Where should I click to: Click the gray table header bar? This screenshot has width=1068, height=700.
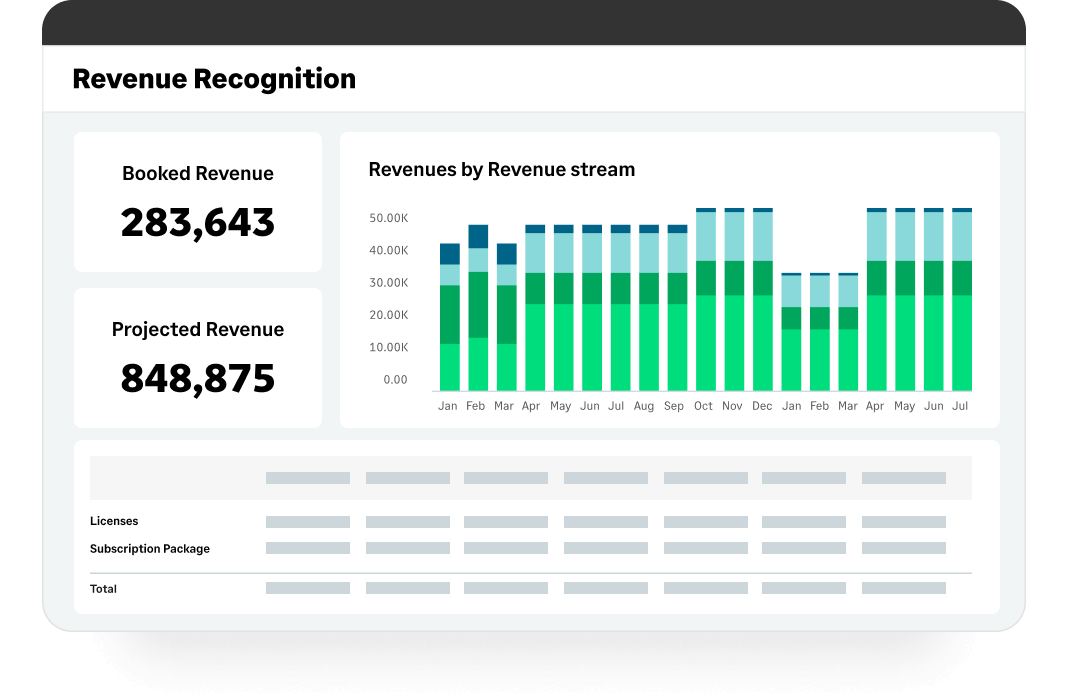coord(533,477)
